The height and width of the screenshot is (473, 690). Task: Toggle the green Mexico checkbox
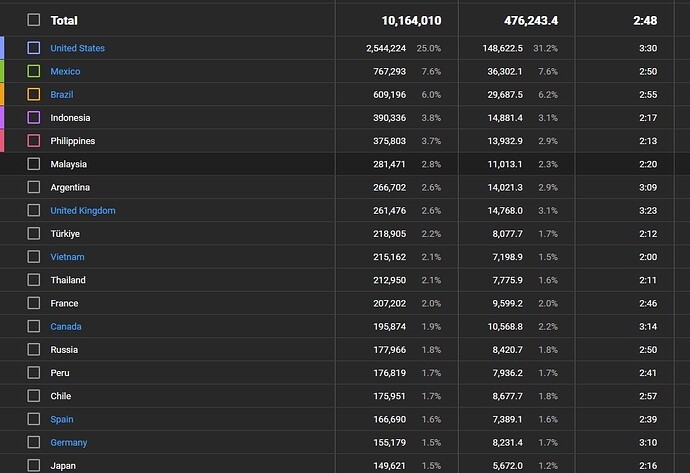pyautogui.click(x=34, y=71)
